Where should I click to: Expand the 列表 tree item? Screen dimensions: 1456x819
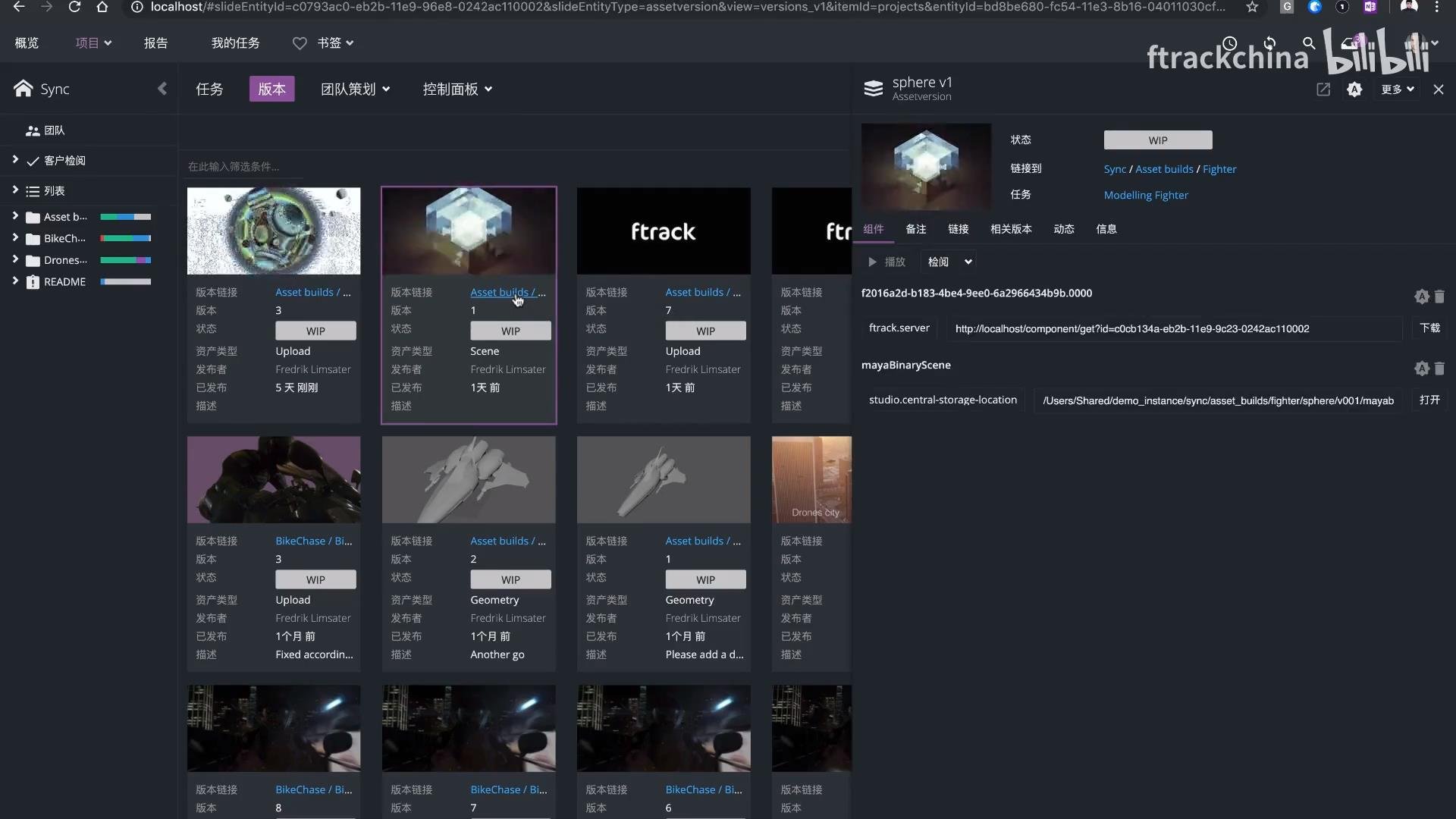[x=15, y=190]
